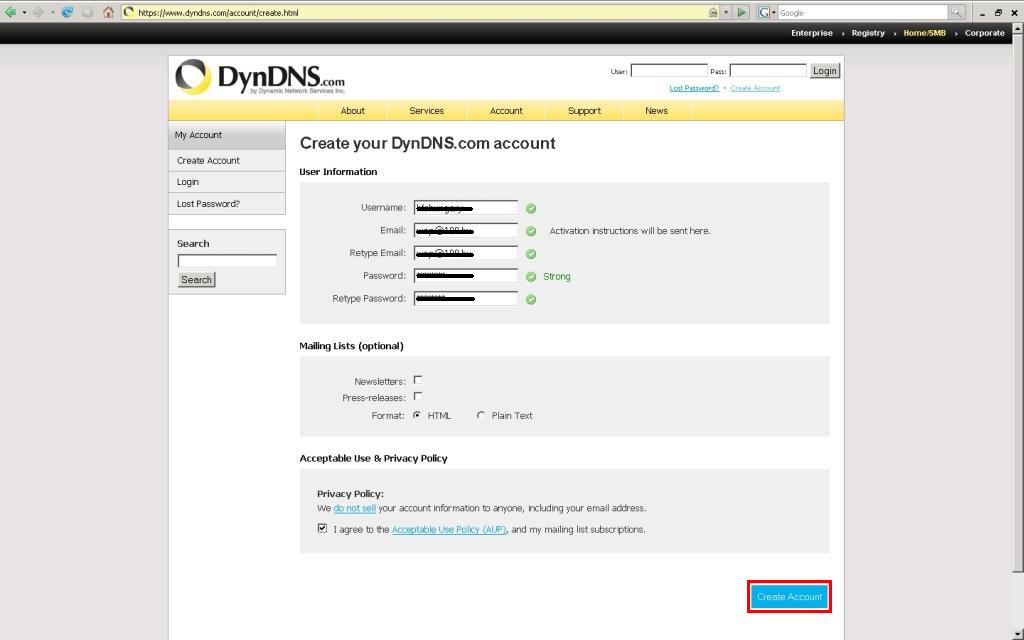The height and width of the screenshot is (640, 1024).
Task: Click the green check beside the Username field
Action: 531,208
